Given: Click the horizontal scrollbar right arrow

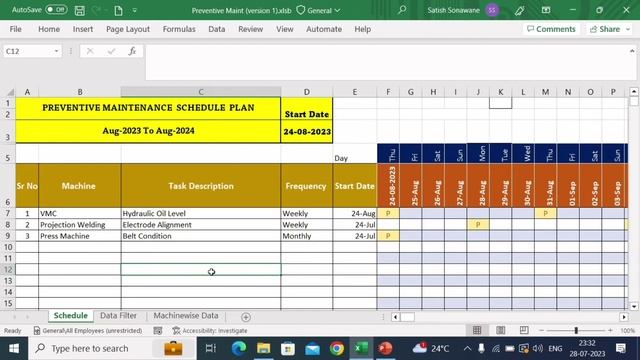Looking at the screenshot, I should (x=624, y=317).
